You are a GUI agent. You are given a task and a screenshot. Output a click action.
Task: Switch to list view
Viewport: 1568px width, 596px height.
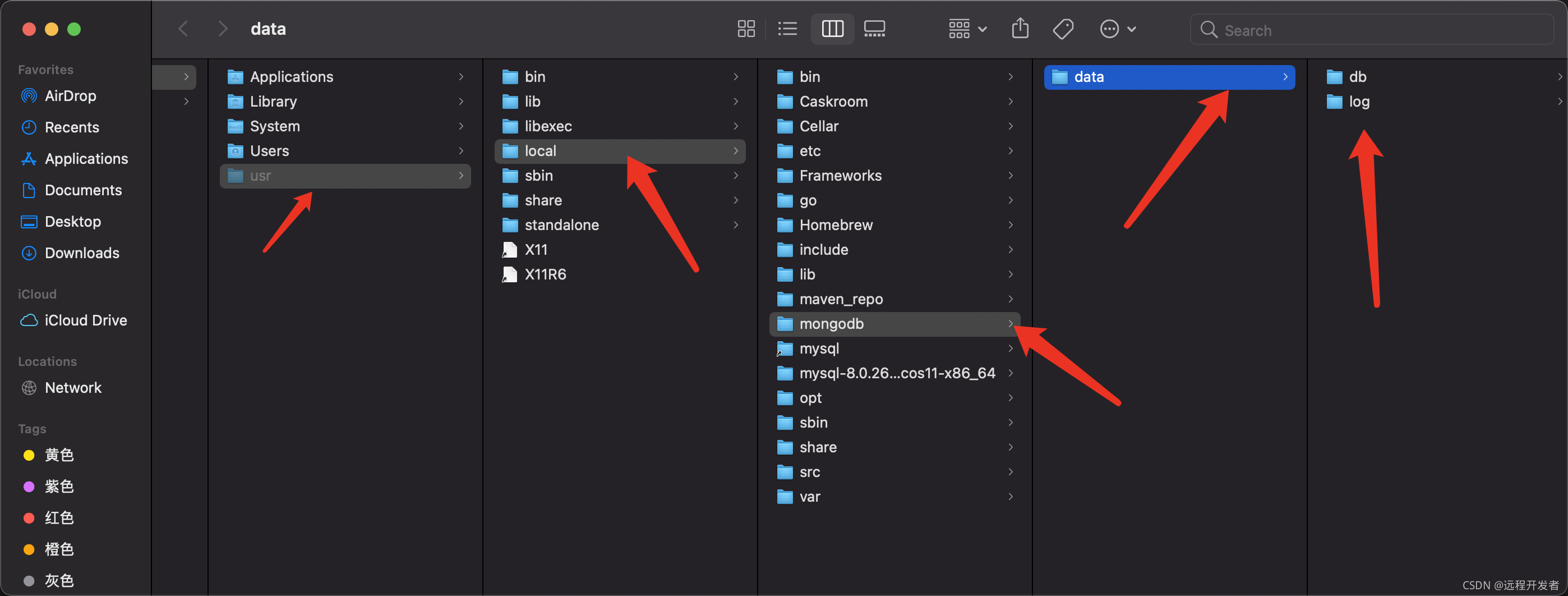click(x=787, y=29)
